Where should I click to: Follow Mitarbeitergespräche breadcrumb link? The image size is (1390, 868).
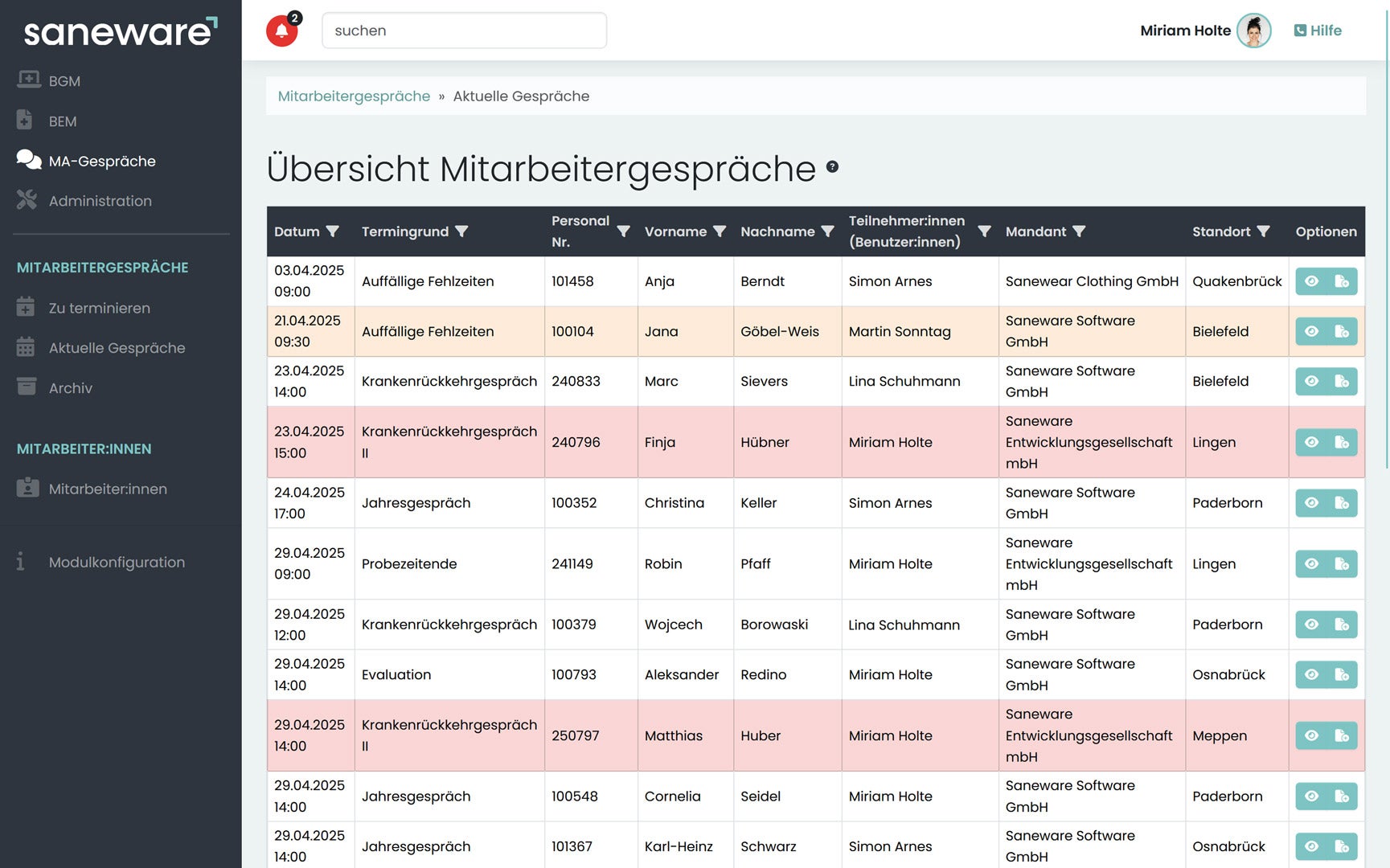(x=354, y=96)
